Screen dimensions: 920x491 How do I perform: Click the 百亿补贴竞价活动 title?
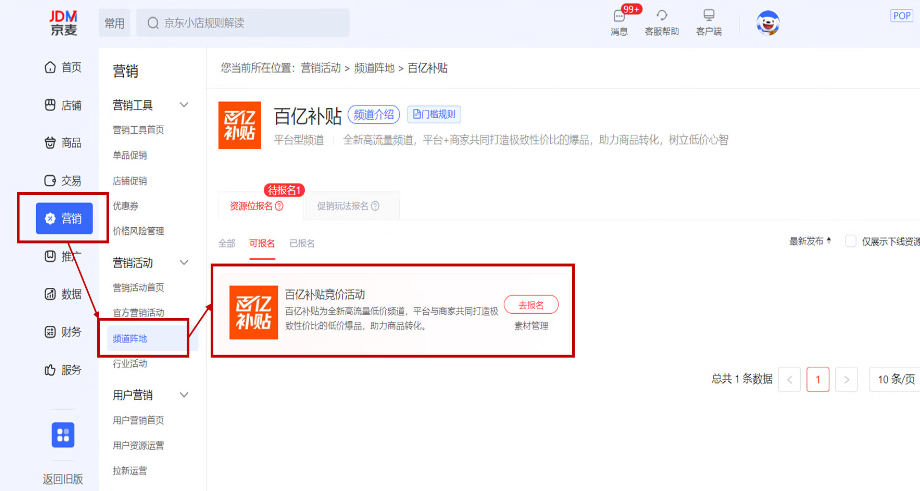[x=325, y=294]
